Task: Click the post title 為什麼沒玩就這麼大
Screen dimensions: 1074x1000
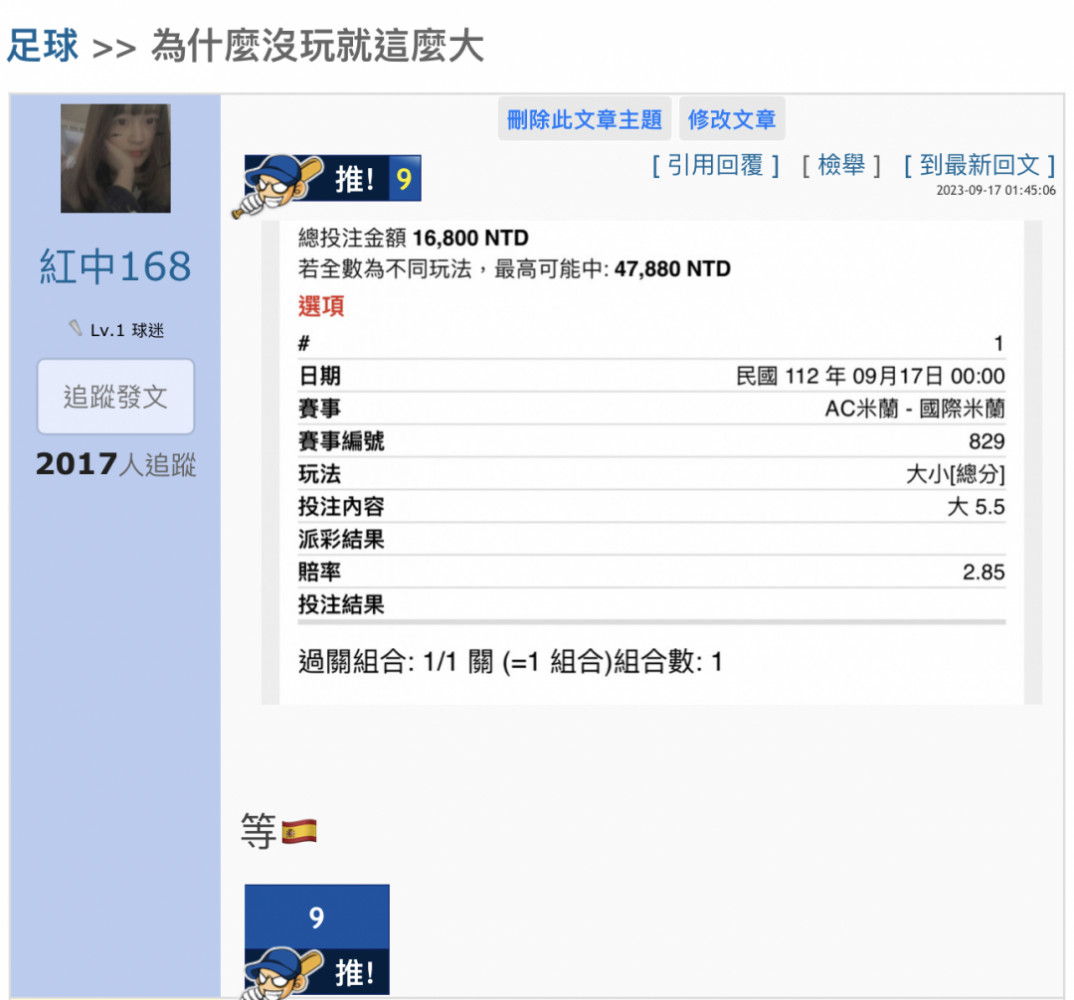Action: tap(318, 46)
